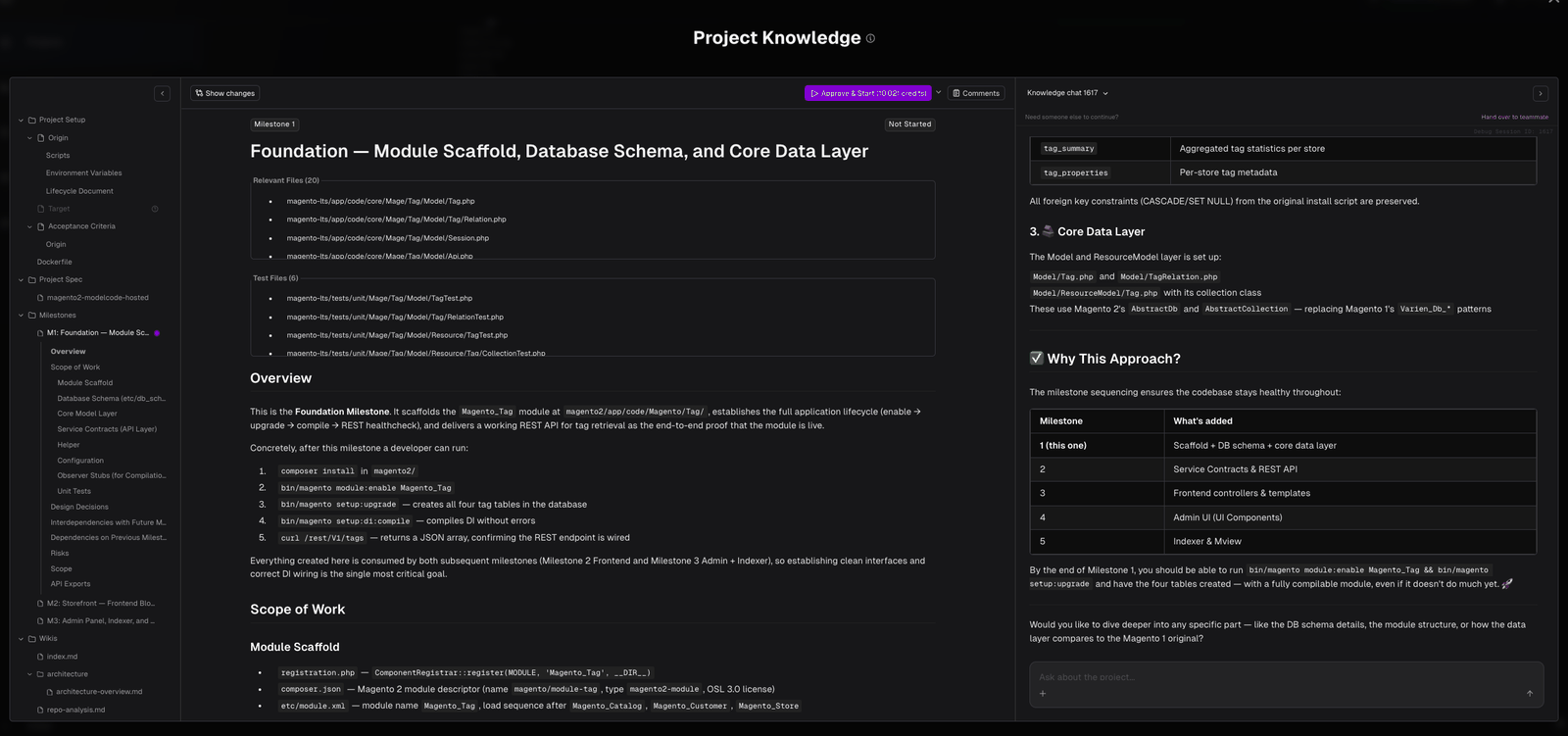The height and width of the screenshot is (736, 1568).
Task: Go to Database Schema outline item
Action: tap(112, 399)
